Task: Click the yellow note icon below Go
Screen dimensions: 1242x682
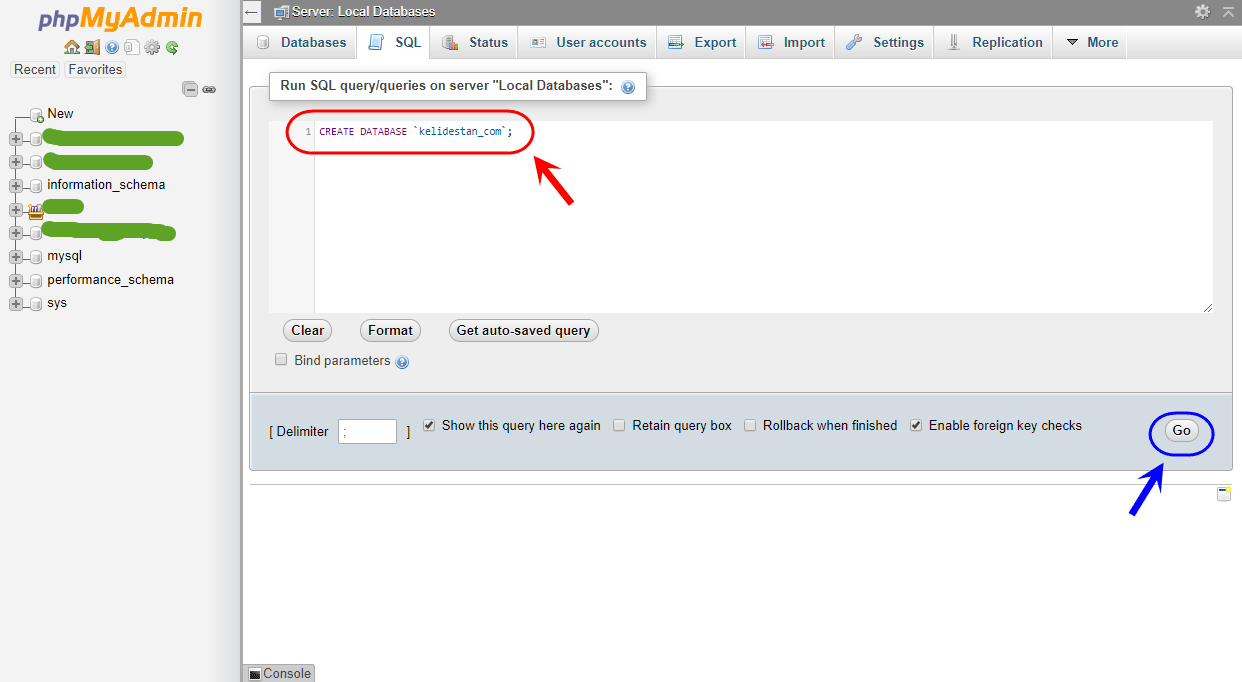Action: pos(1224,493)
